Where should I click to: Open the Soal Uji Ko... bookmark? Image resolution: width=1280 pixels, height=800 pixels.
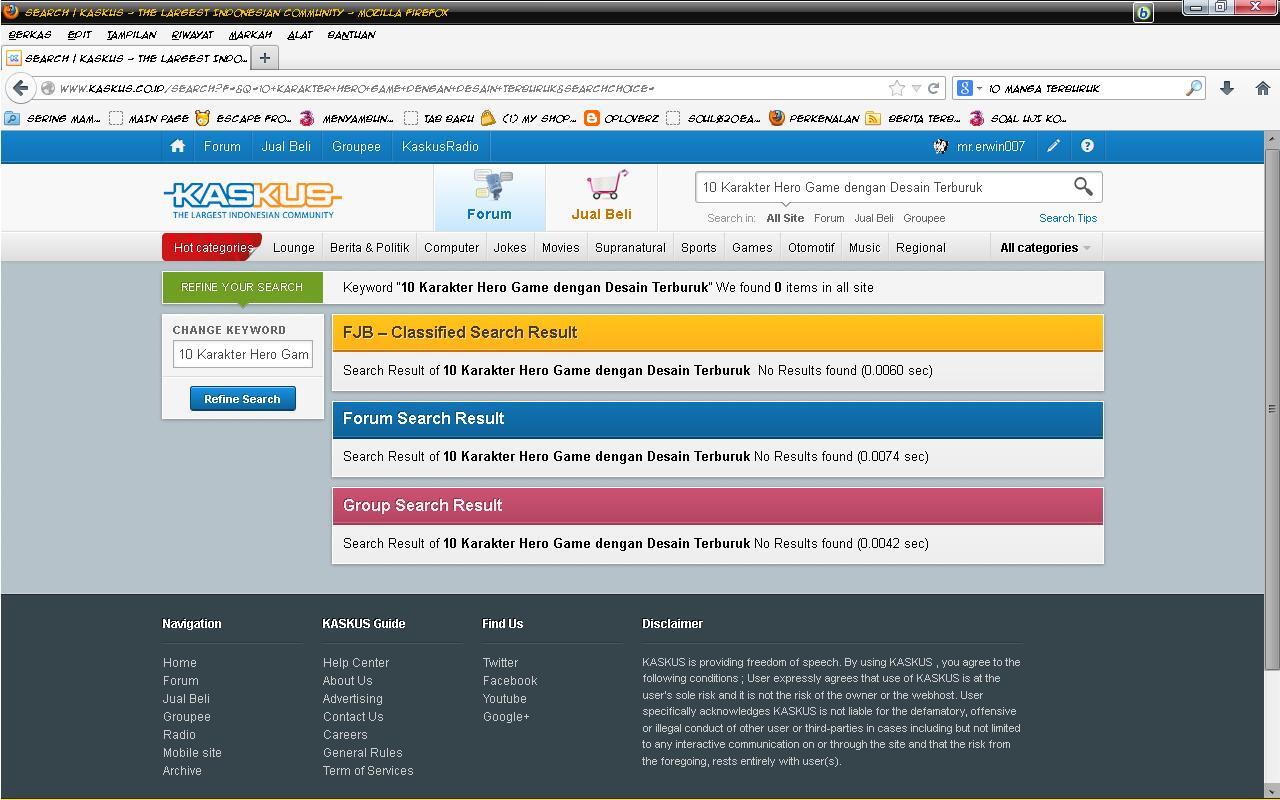pyautogui.click(x=1018, y=118)
